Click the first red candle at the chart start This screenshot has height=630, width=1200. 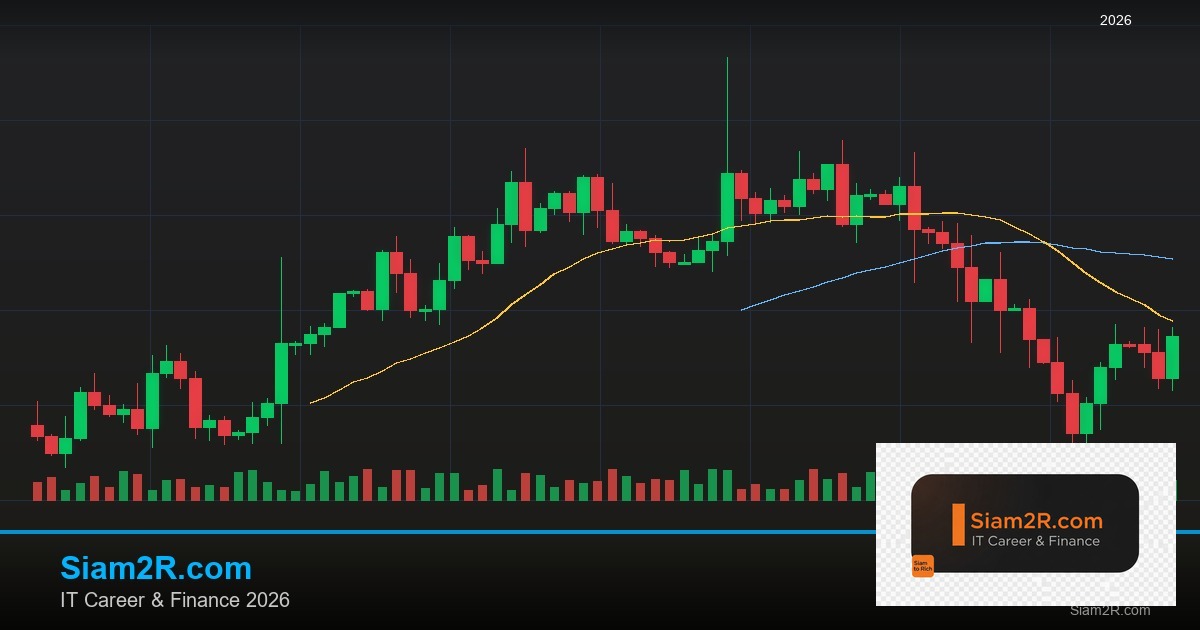click(x=37, y=431)
